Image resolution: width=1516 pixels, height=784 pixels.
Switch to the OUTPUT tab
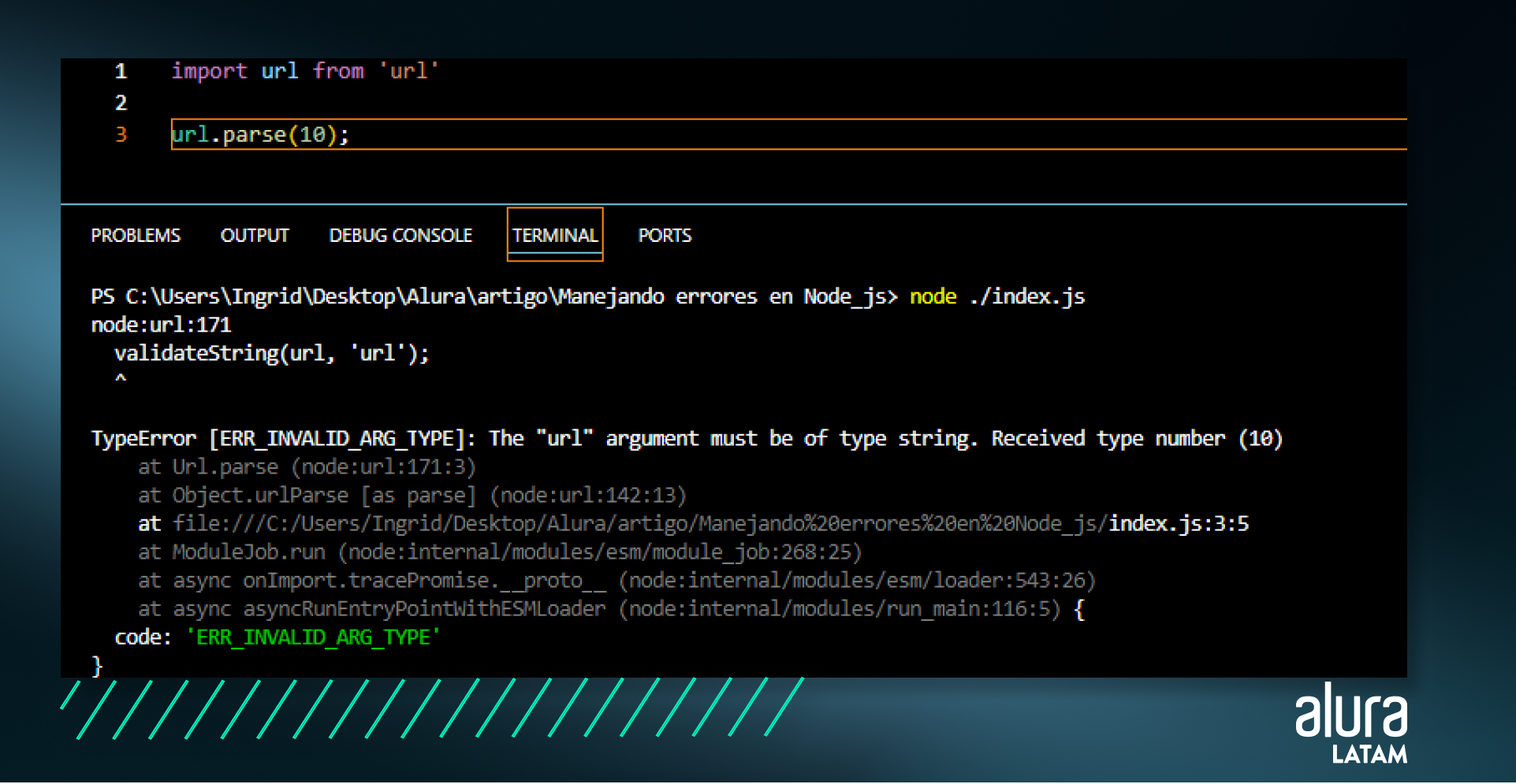(x=255, y=236)
